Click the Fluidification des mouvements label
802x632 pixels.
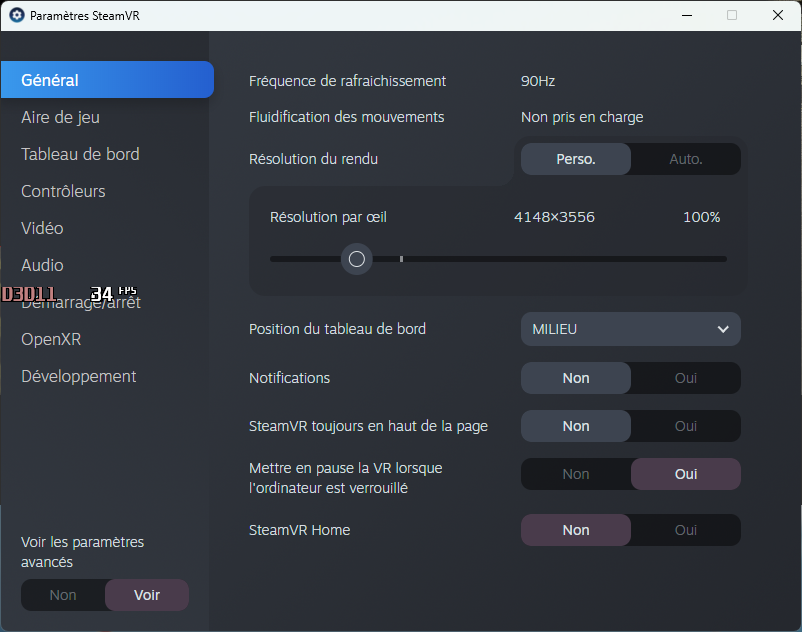pyautogui.click(x=346, y=117)
